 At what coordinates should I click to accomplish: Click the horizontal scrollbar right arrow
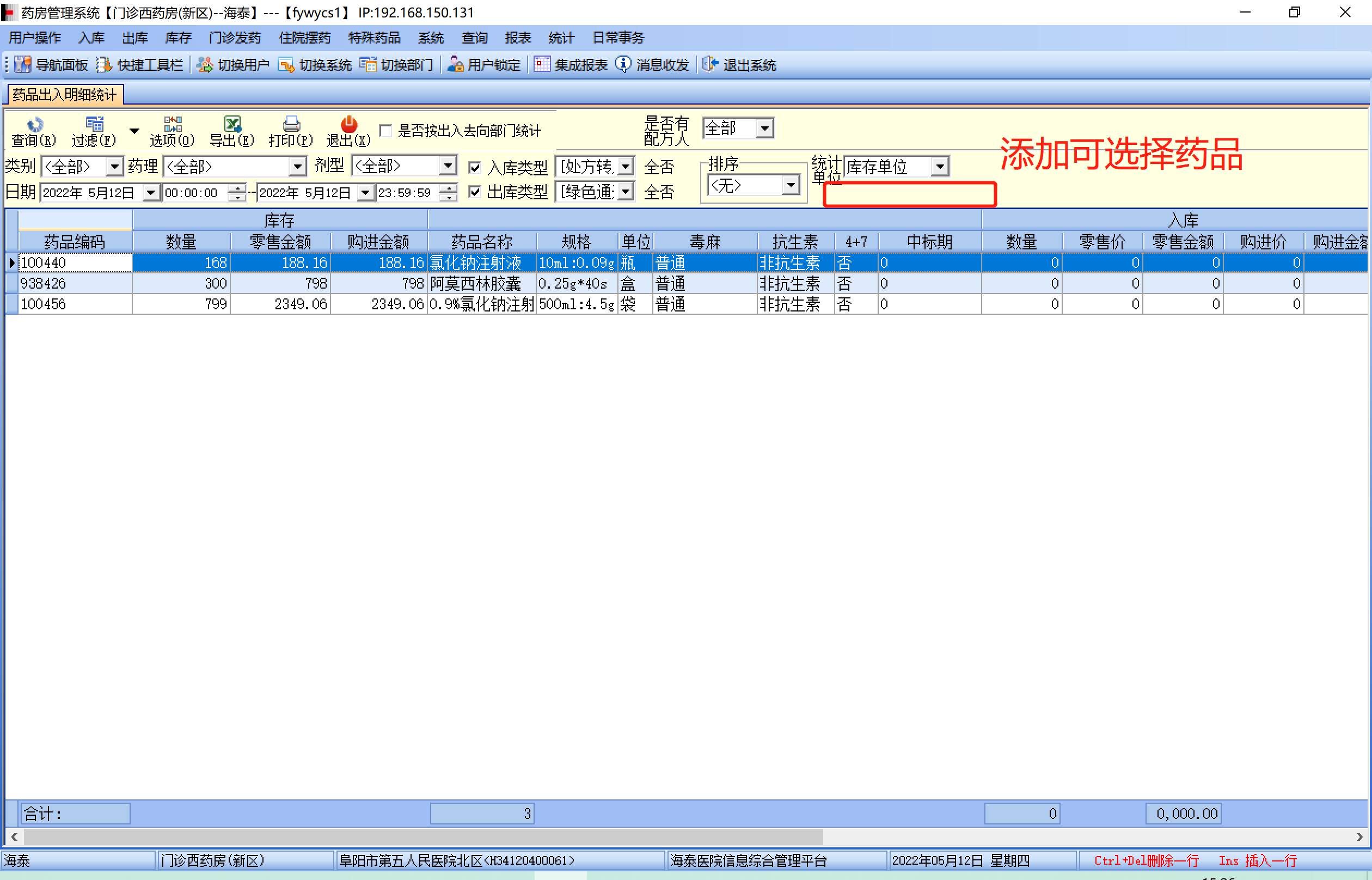(x=1359, y=837)
